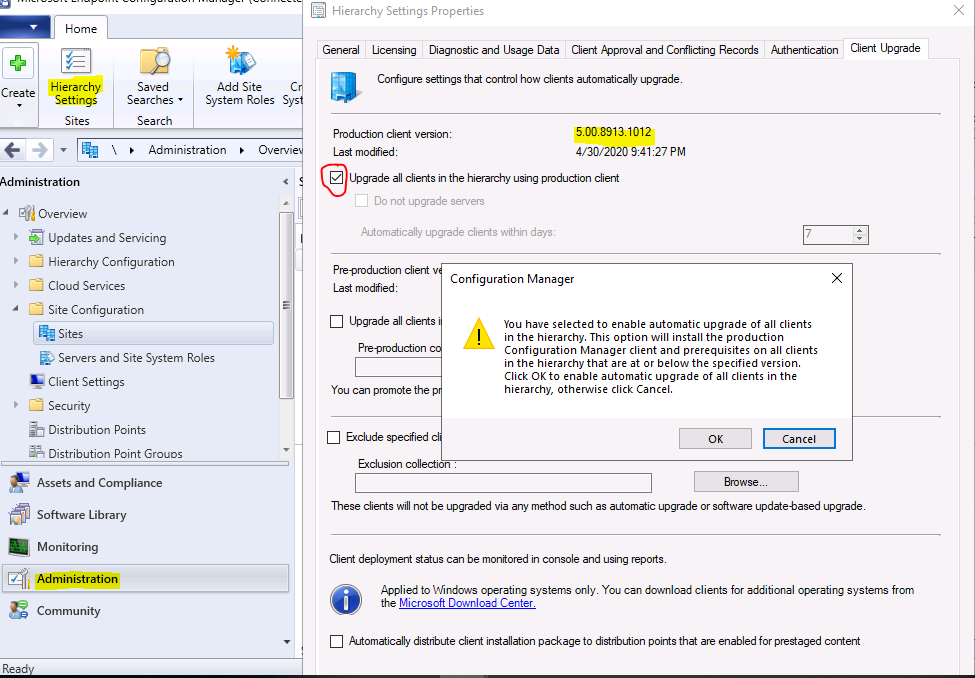Image resolution: width=975 pixels, height=678 pixels.
Task: Increase the upgrade-within-days spinner value
Action: point(860,231)
